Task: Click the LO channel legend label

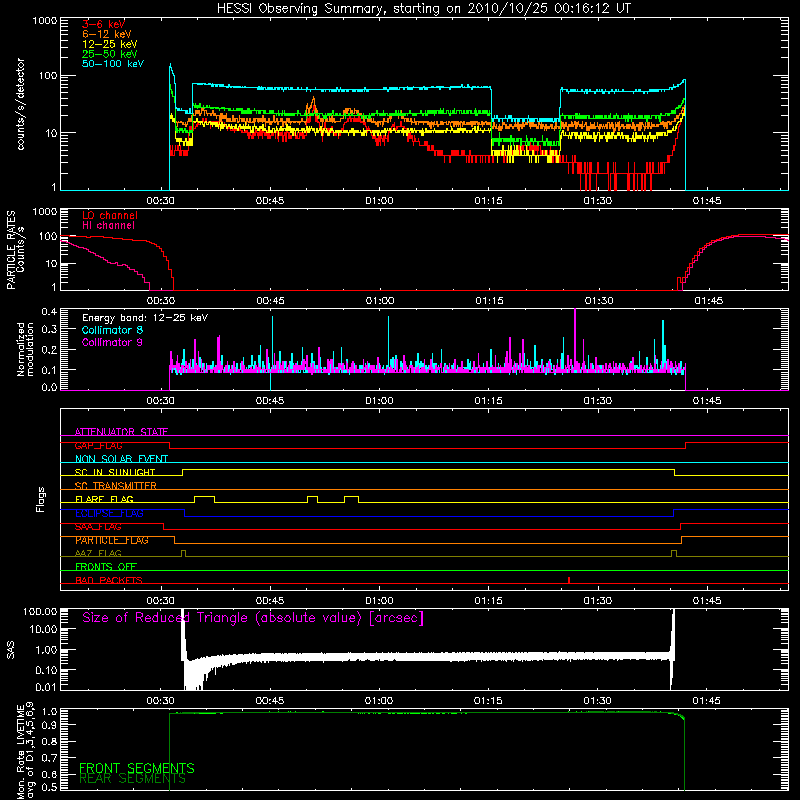Action: 110,215
